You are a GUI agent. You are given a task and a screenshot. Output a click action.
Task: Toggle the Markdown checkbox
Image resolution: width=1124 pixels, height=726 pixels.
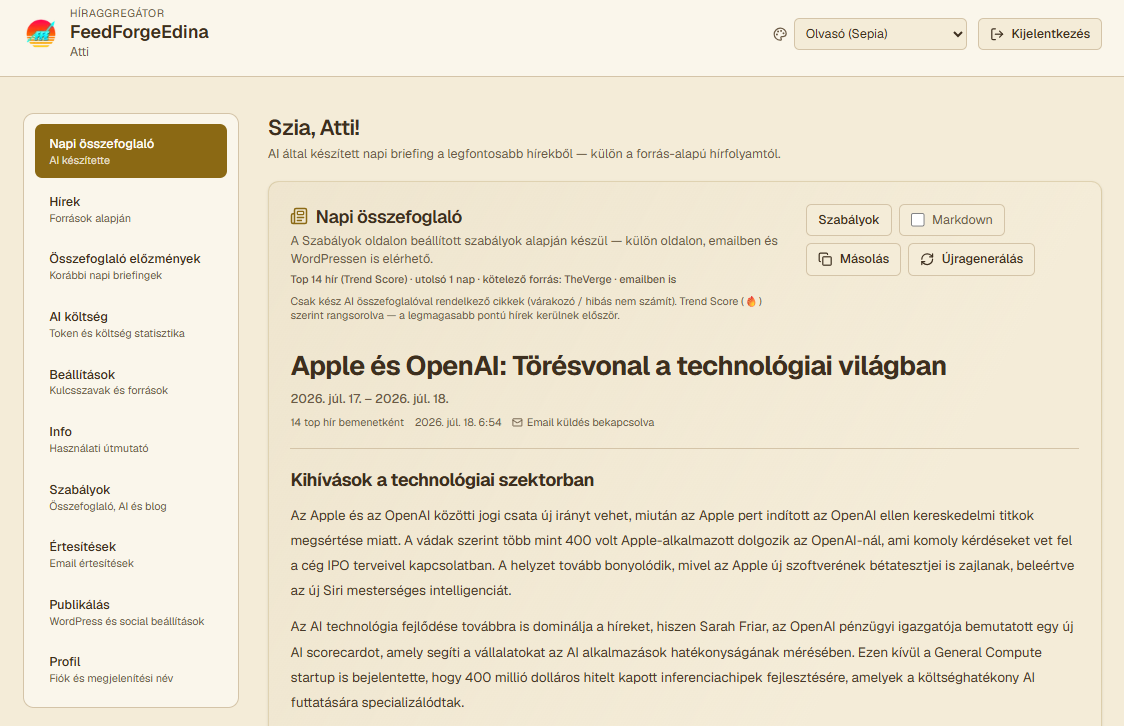[x=918, y=220]
